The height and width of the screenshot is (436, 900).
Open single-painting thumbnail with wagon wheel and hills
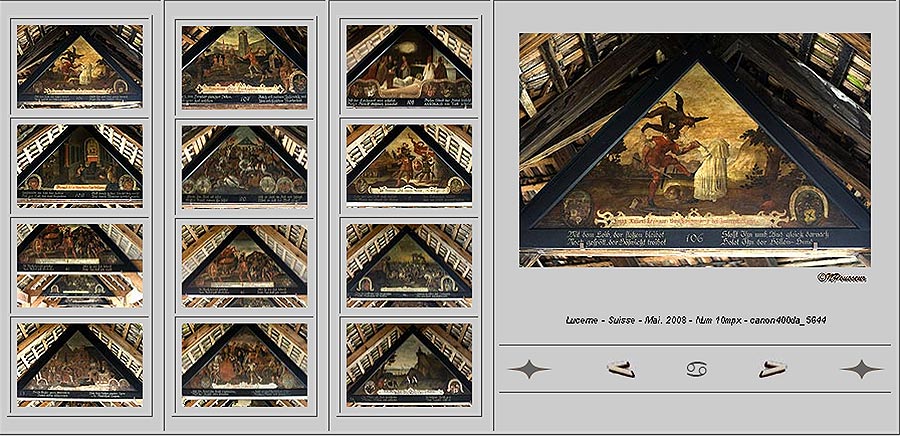pyautogui.click(x=245, y=265)
